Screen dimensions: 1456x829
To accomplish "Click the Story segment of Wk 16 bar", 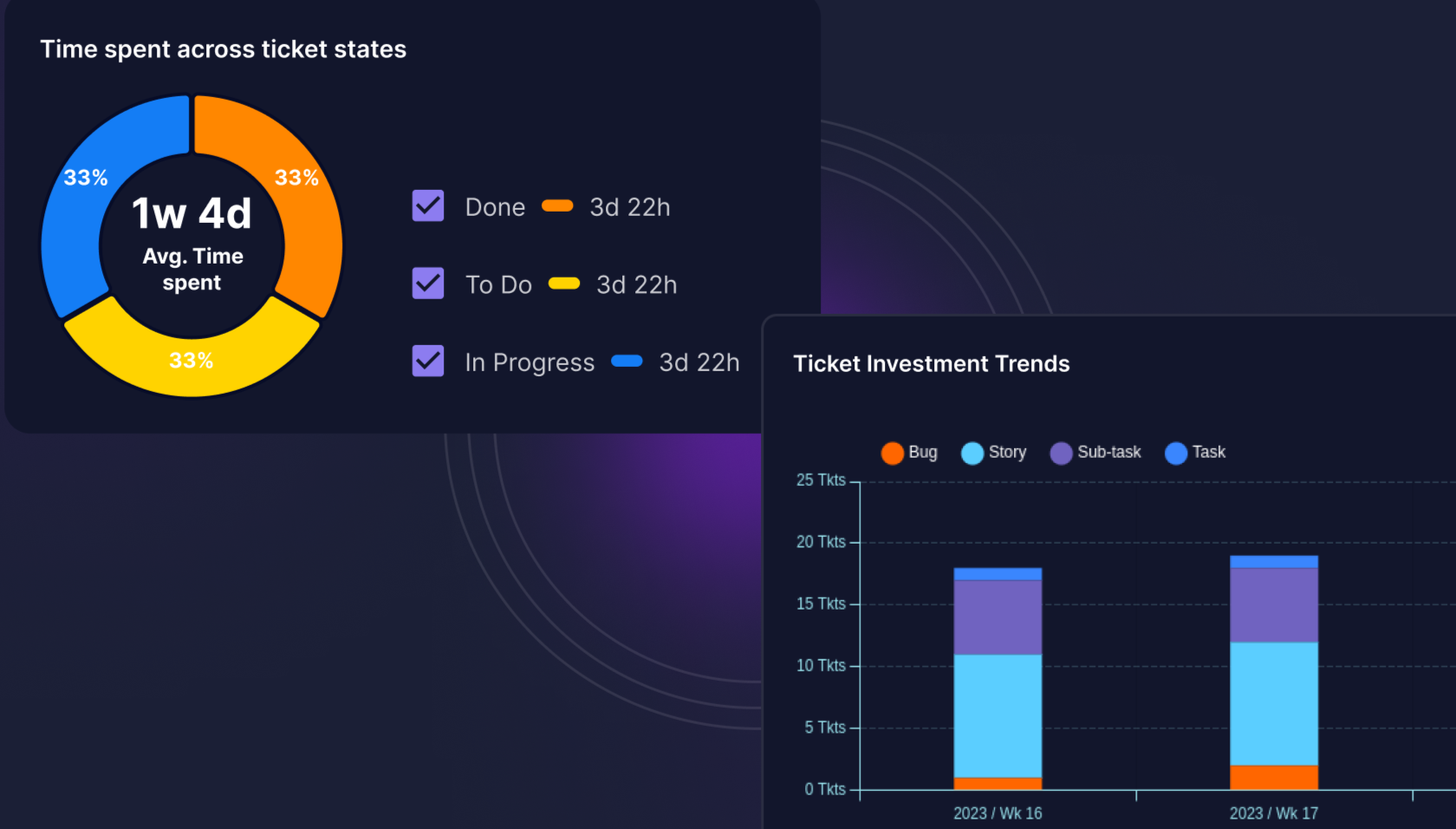I will coord(998,715).
